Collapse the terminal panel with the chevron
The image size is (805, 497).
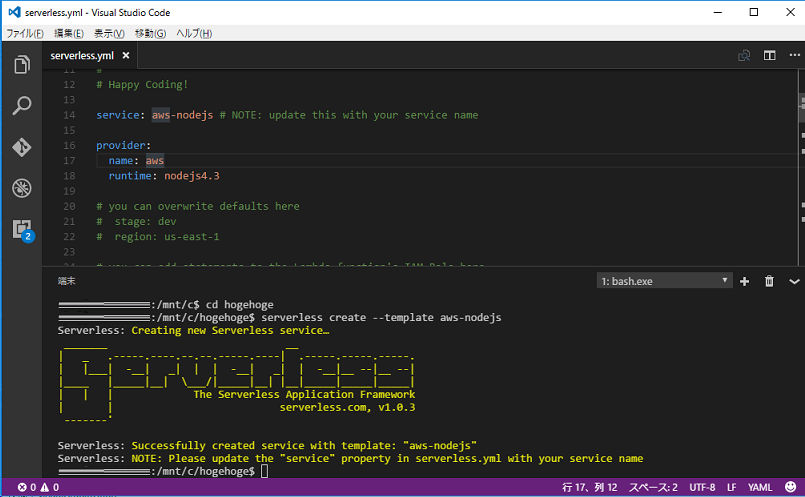794,281
